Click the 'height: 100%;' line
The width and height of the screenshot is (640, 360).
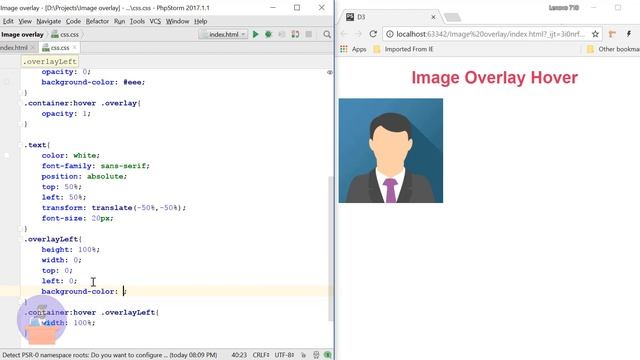70,249
